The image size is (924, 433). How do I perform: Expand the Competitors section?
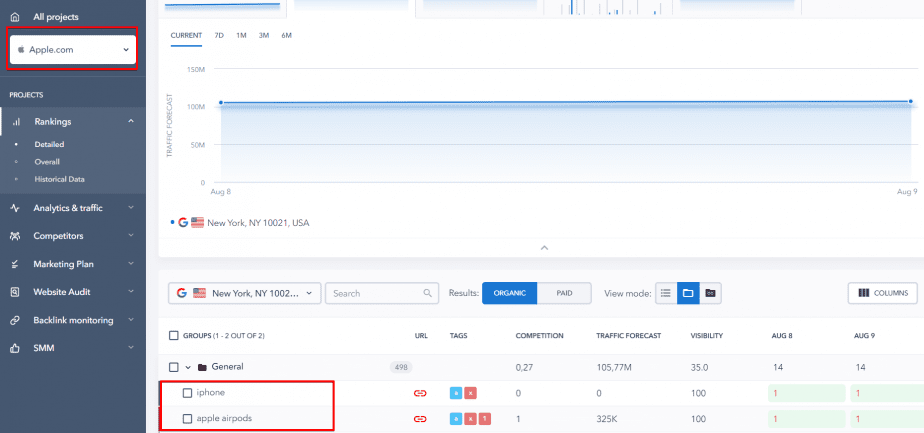pyautogui.click(x=131, y=235)
